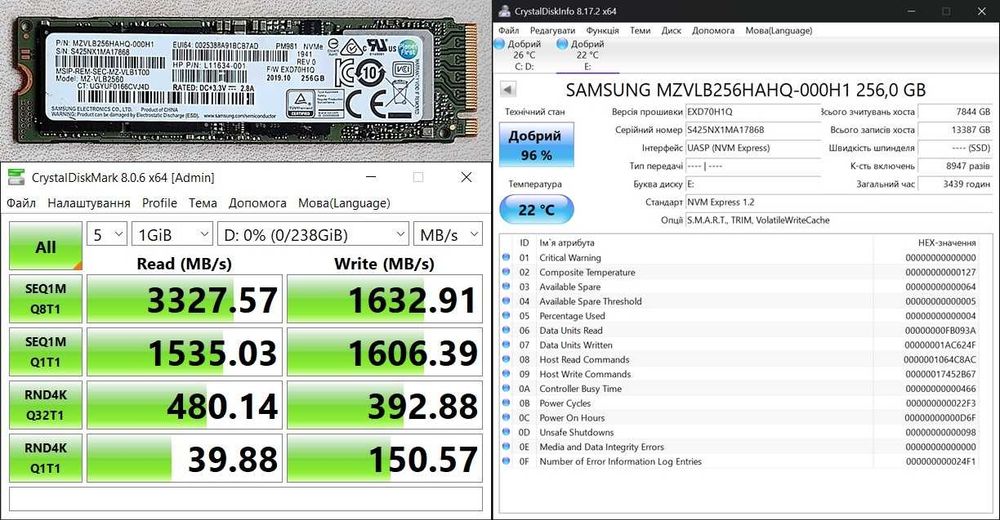Open the unit dropdown showing MB/s
This screenshot has height=520, width=1000.
point(448,235)
